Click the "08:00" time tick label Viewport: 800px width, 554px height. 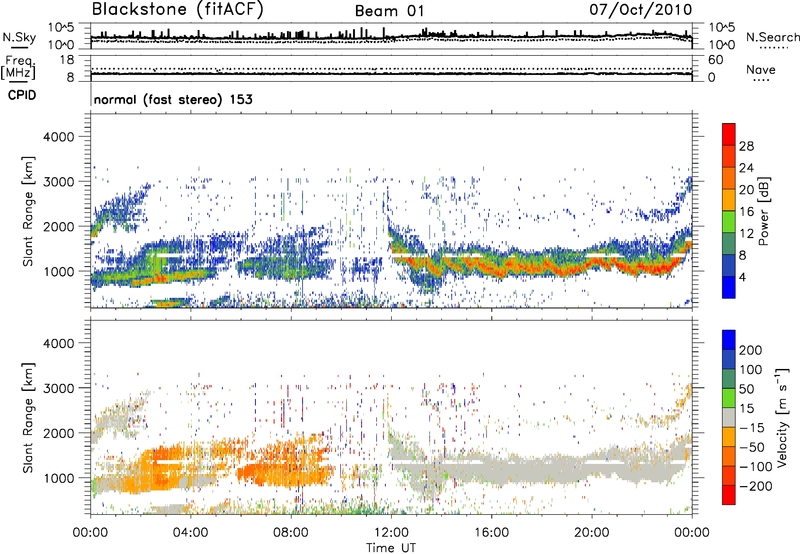click(x=290, y=533)
